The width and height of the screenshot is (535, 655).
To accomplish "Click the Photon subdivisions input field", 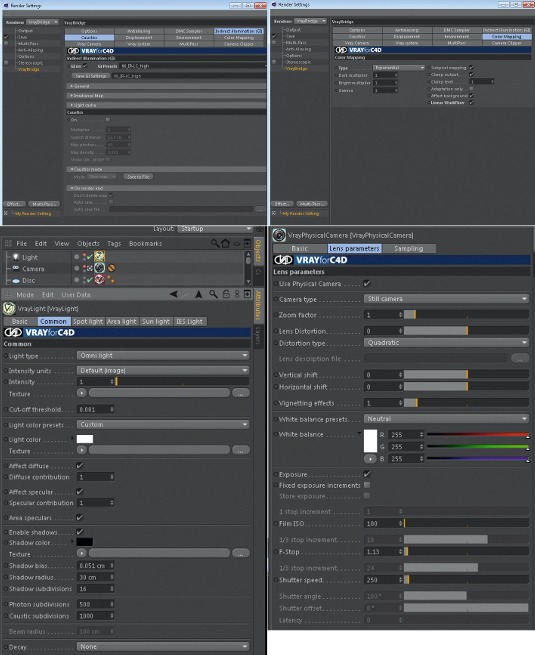I will [x=96, y=604].
